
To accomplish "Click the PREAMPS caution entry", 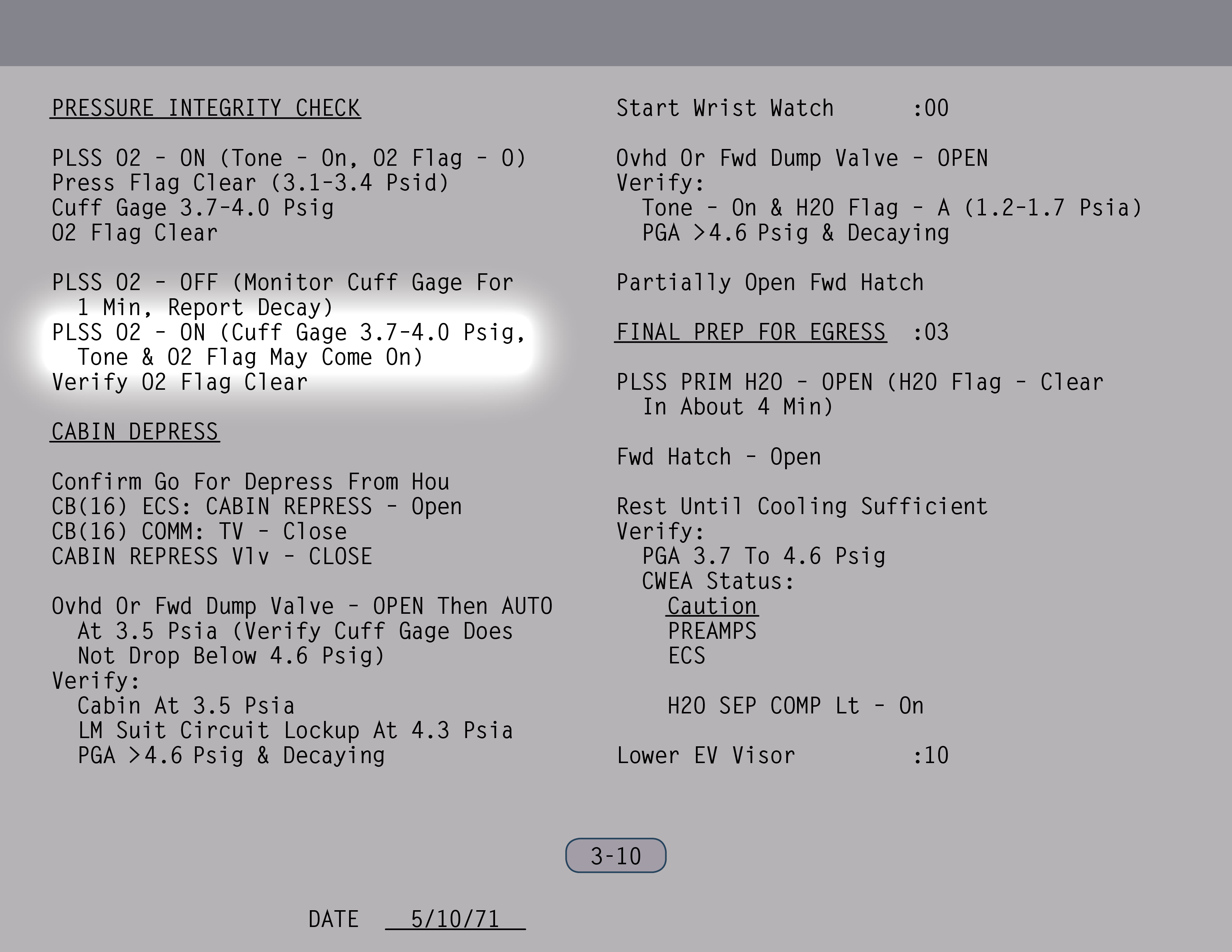I will tap(712, 631).
